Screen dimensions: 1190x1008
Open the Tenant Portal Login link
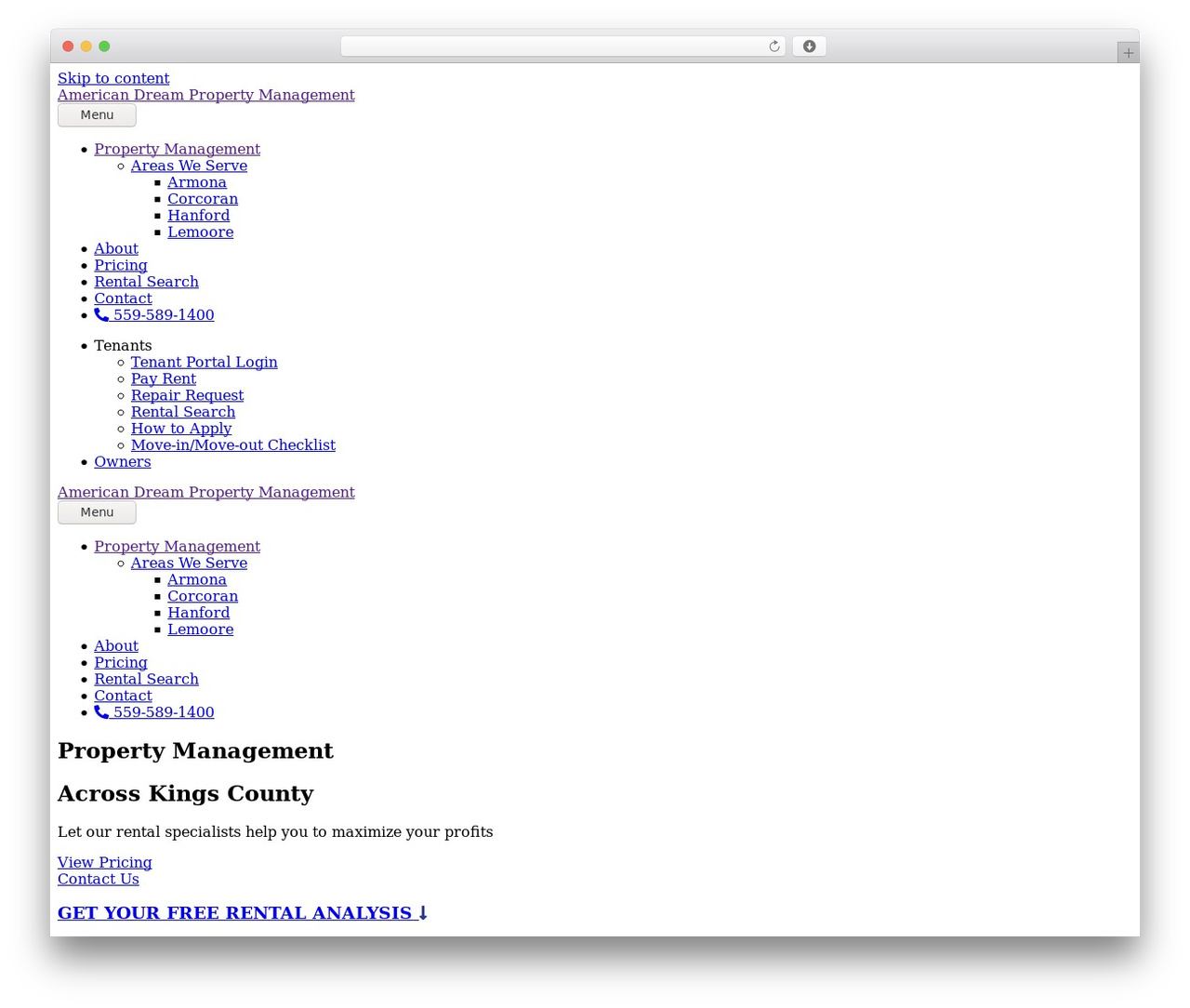[x=204, y=362]
